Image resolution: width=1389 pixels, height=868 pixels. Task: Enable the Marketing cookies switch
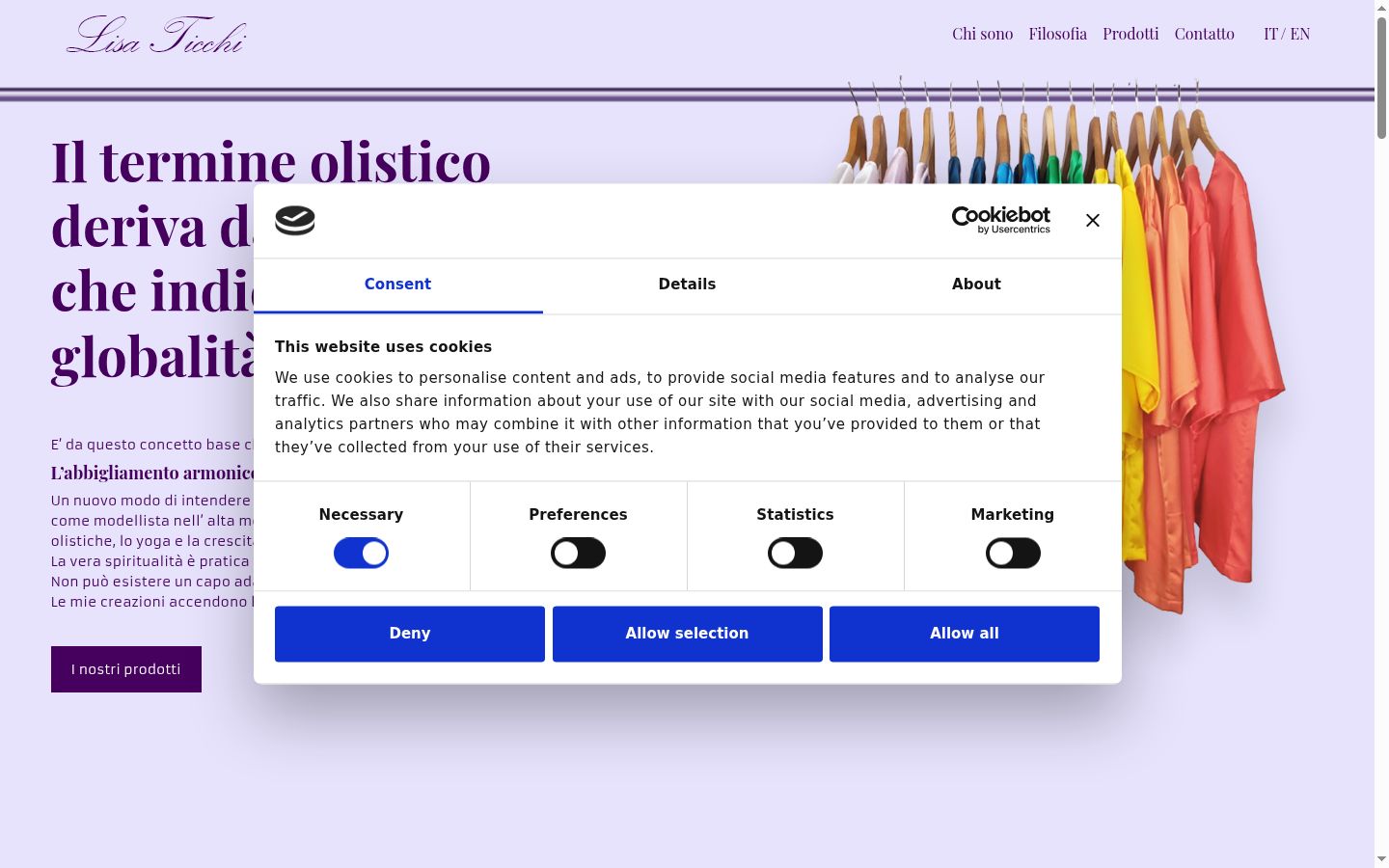click(1013, 553)
